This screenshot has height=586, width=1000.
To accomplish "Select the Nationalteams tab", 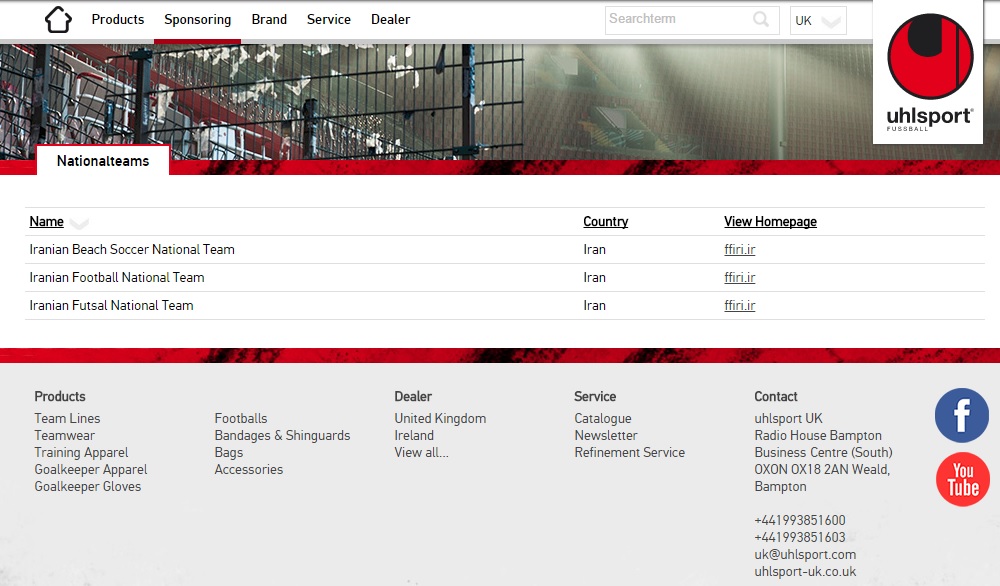I will tap(103, 161).
